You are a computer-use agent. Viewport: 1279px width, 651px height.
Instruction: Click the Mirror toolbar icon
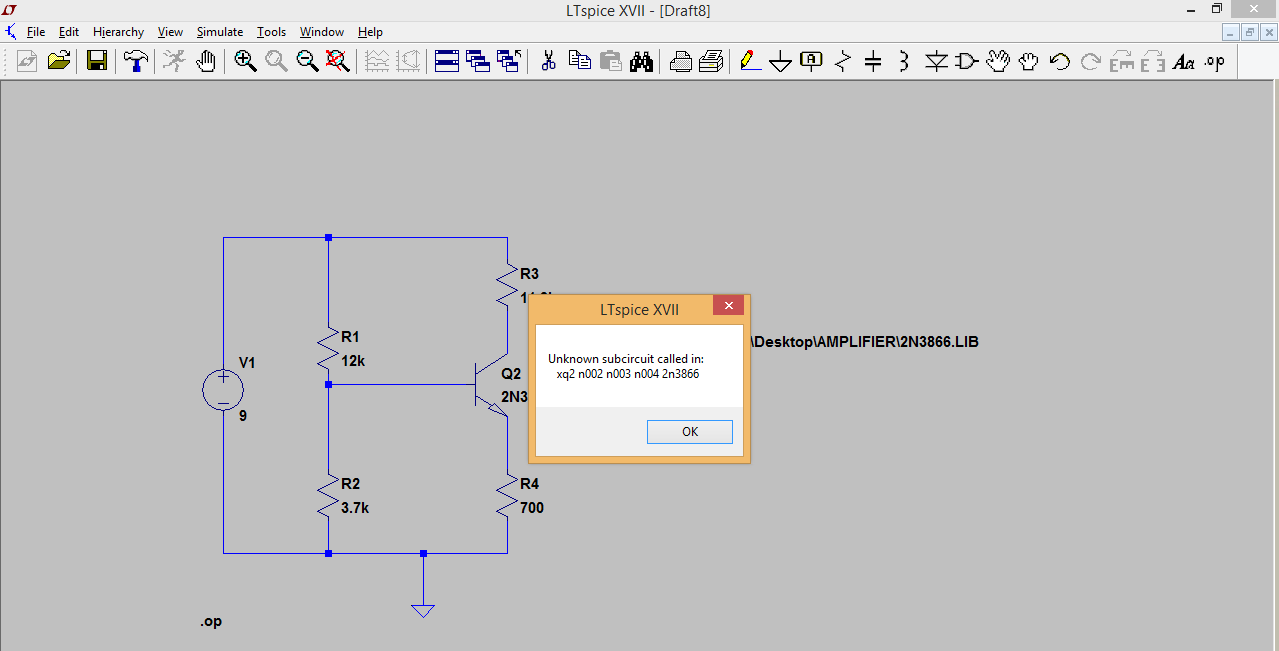pyautogui.click(x=1153, y=61)
